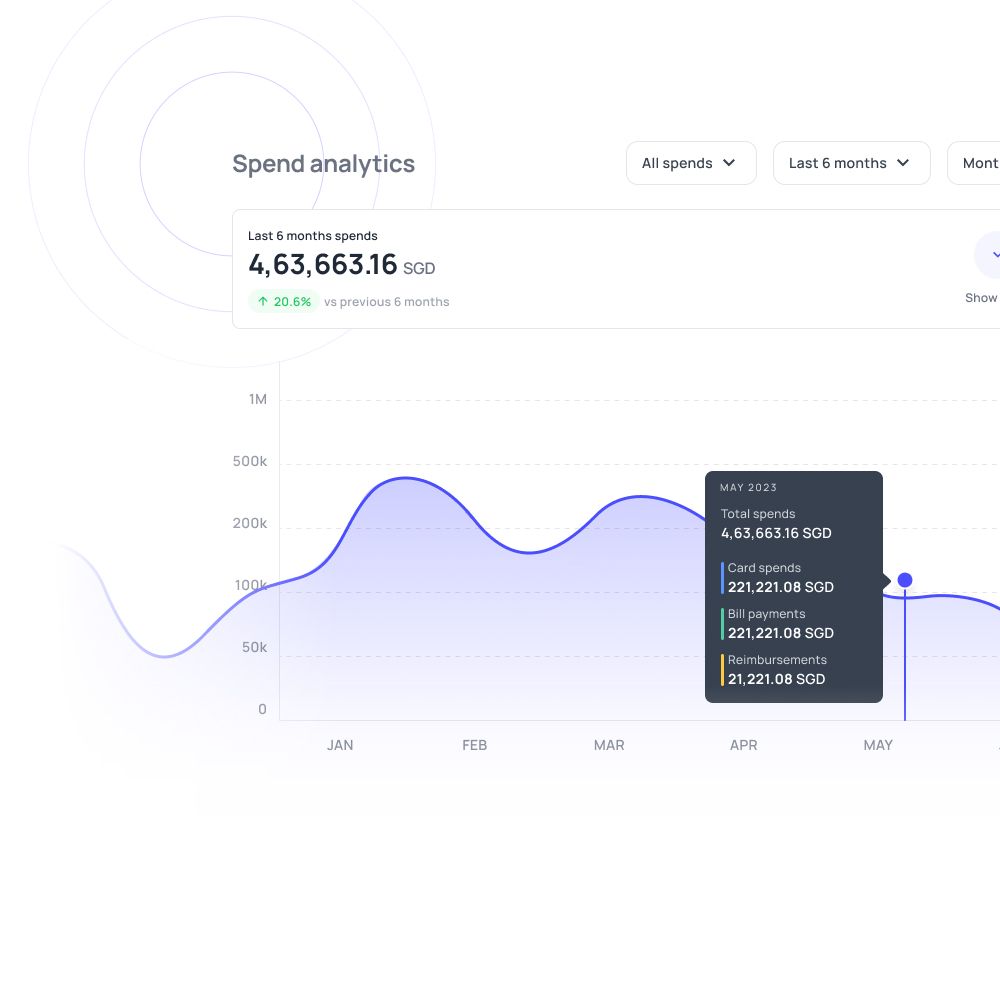
Task: Select the 20.6% growth badge
Action: [x=283, y=301]
